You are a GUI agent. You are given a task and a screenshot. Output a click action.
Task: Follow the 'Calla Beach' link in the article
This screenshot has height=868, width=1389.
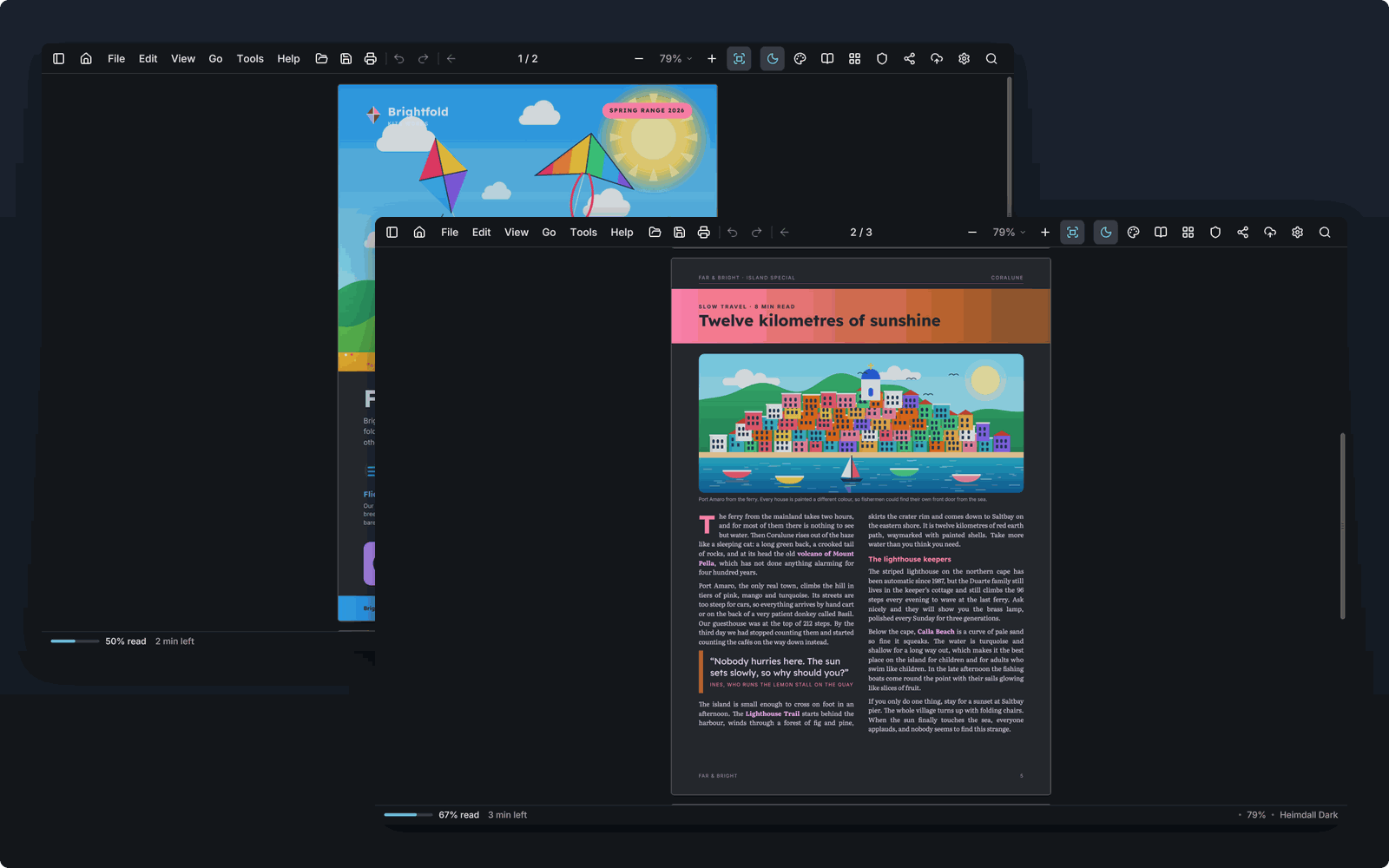coord(936,632)
